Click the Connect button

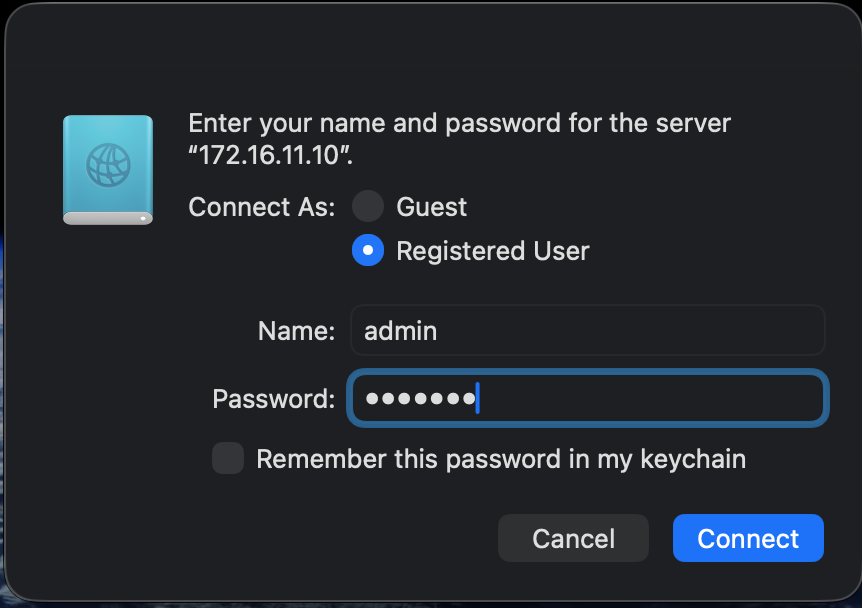[x=748, y=539]
